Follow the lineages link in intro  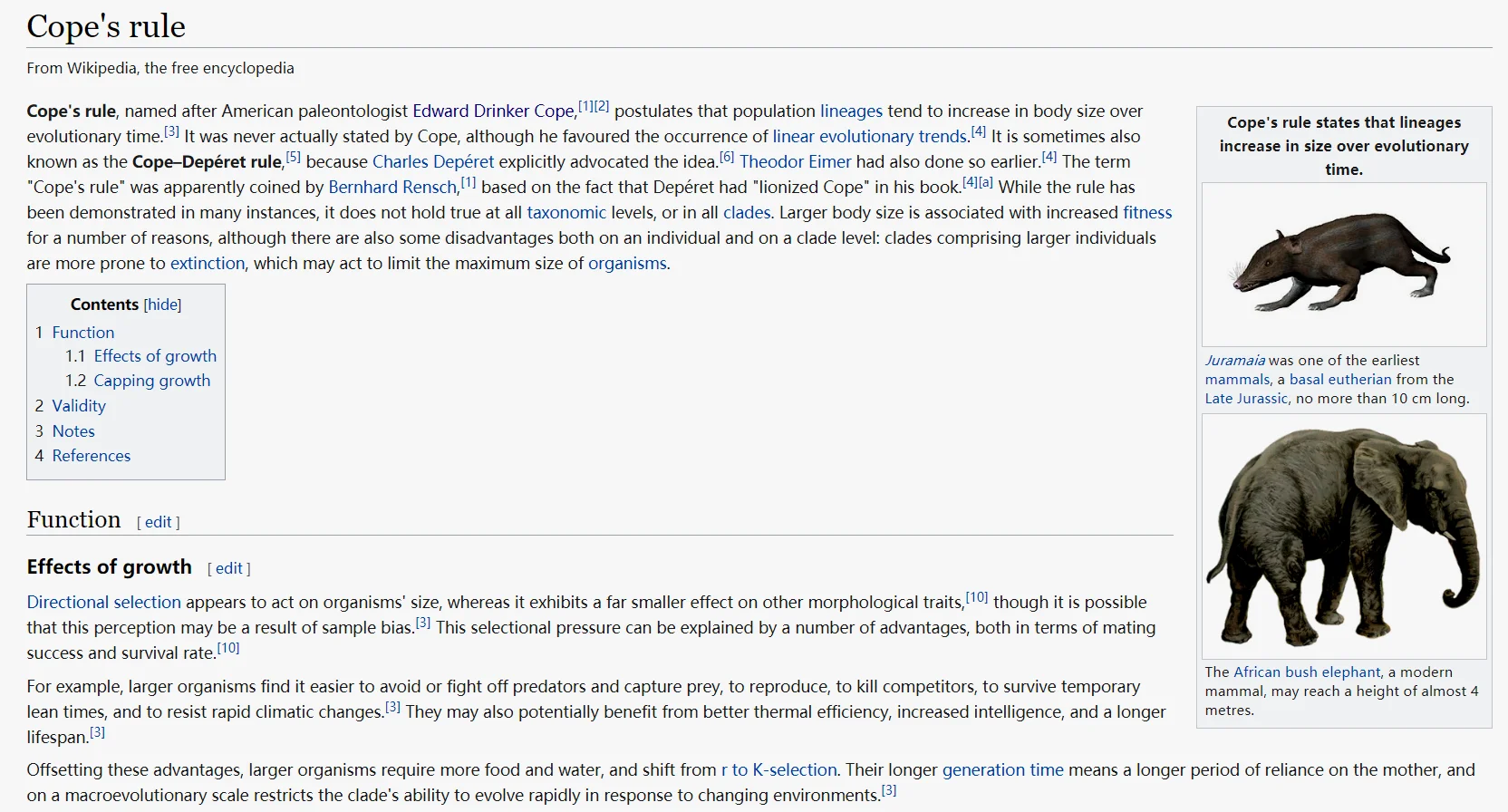tap(851, 111)
